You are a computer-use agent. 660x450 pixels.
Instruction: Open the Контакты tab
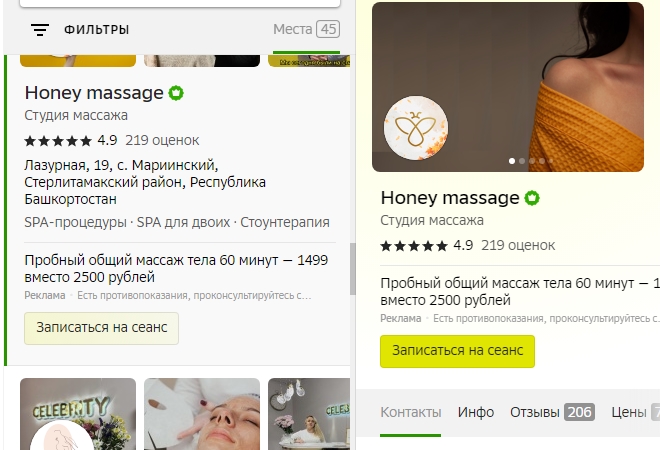click(x=411, y=412)
